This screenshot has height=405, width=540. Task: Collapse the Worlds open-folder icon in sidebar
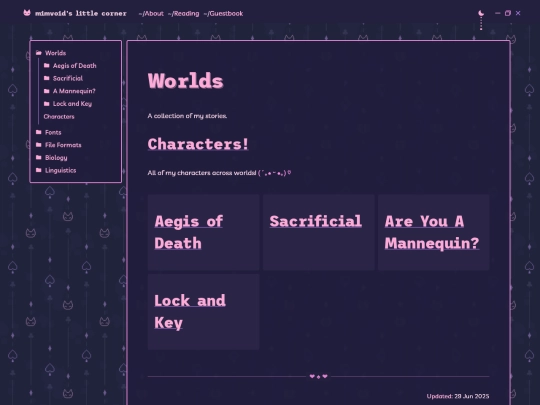(39, 53)
